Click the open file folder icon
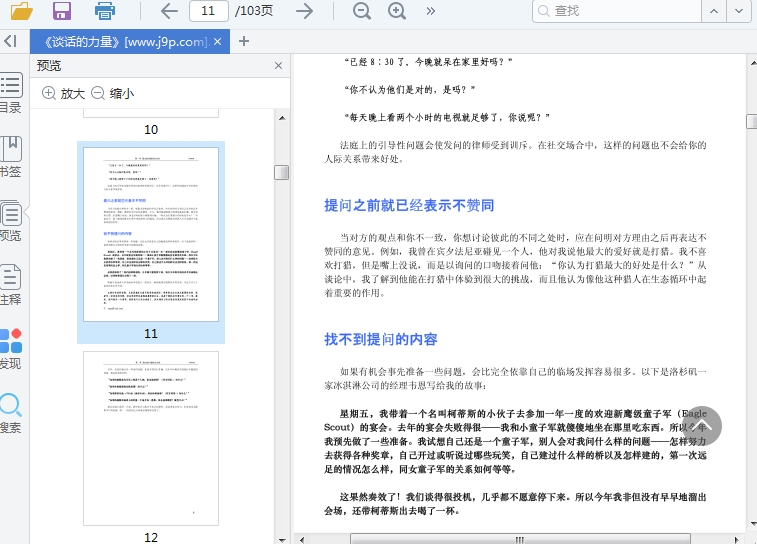This screenshot has width=757, height=544. pos(21,11)
